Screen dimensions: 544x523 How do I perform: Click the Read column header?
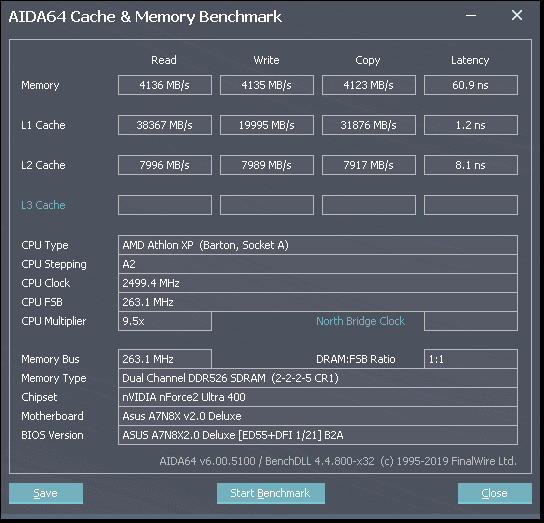coord(164,60)
